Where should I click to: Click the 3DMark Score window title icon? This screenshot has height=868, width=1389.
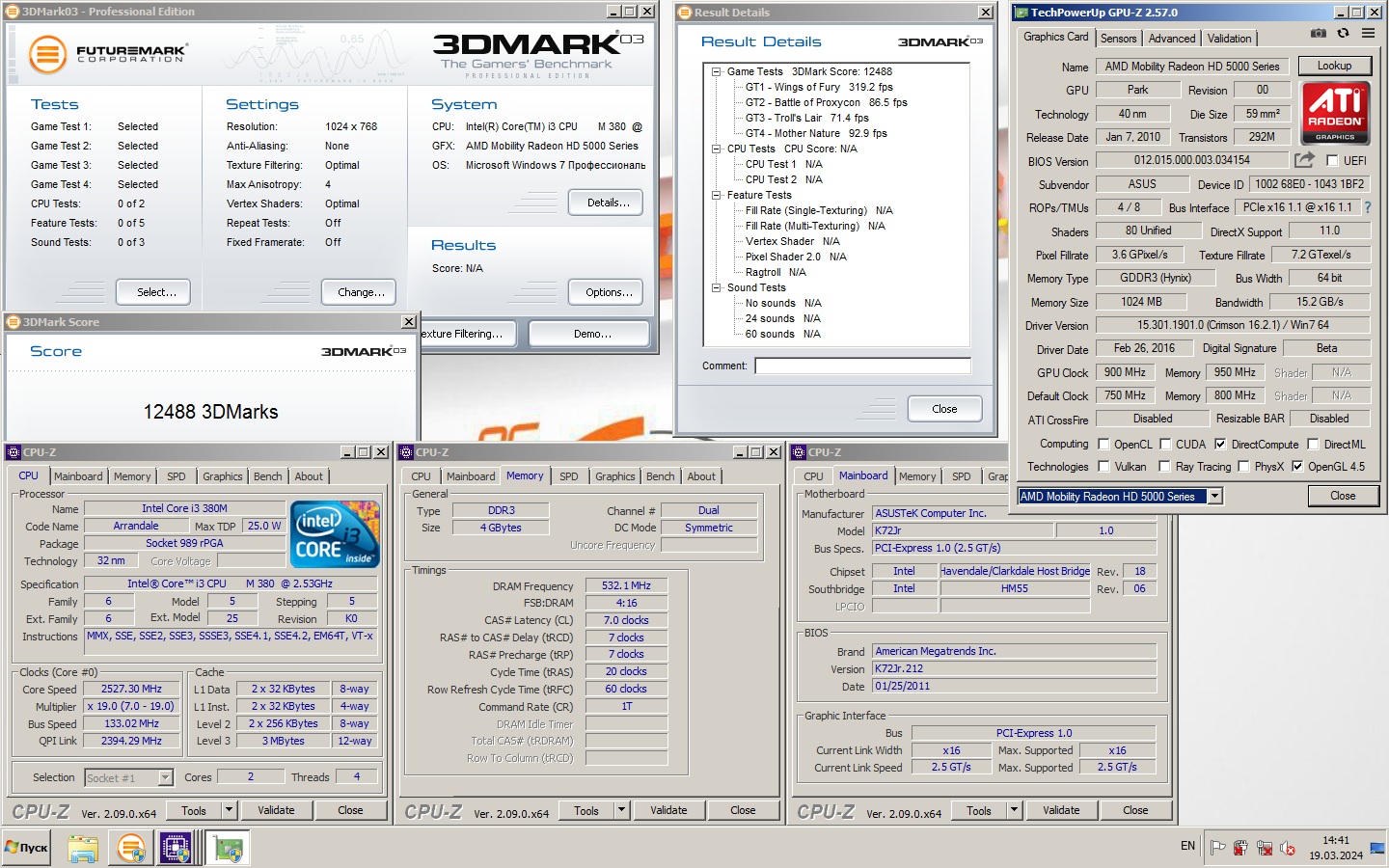click(14, 322)
